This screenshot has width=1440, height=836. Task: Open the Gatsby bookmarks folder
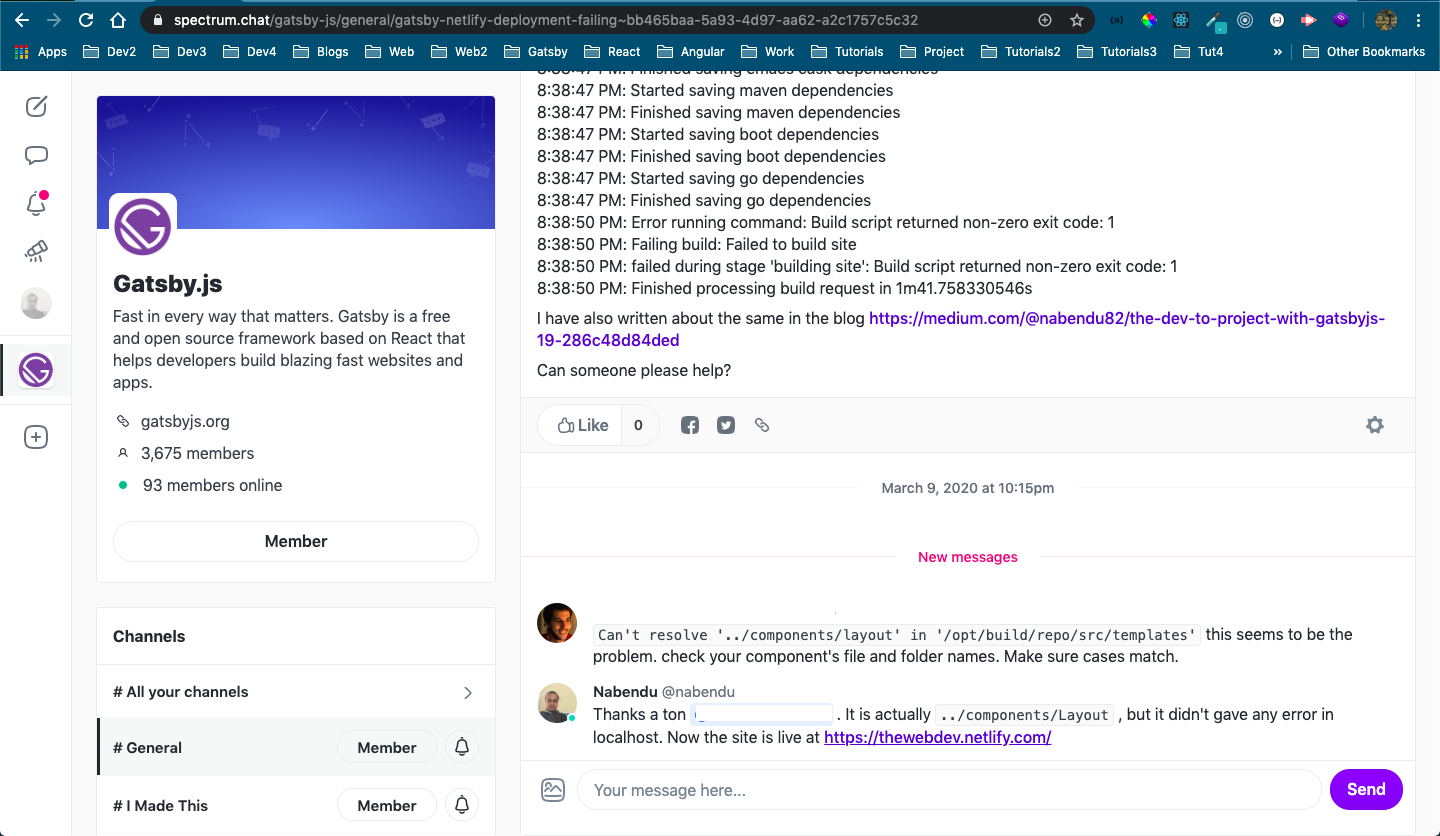(x=535, y=51)
